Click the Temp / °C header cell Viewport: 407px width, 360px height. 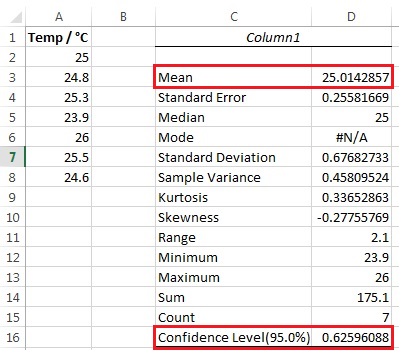point(59,37)
